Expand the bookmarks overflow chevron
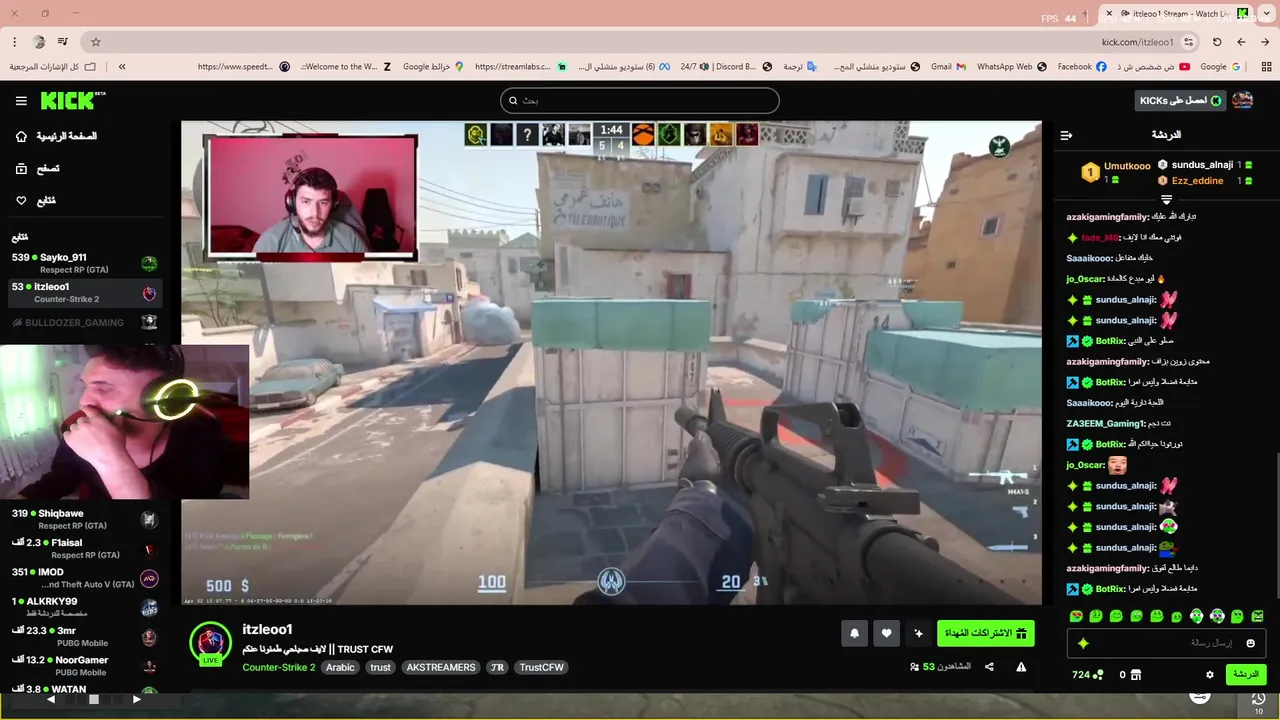Viewport: 1280px width, 720px height. [x=122, y=67]
